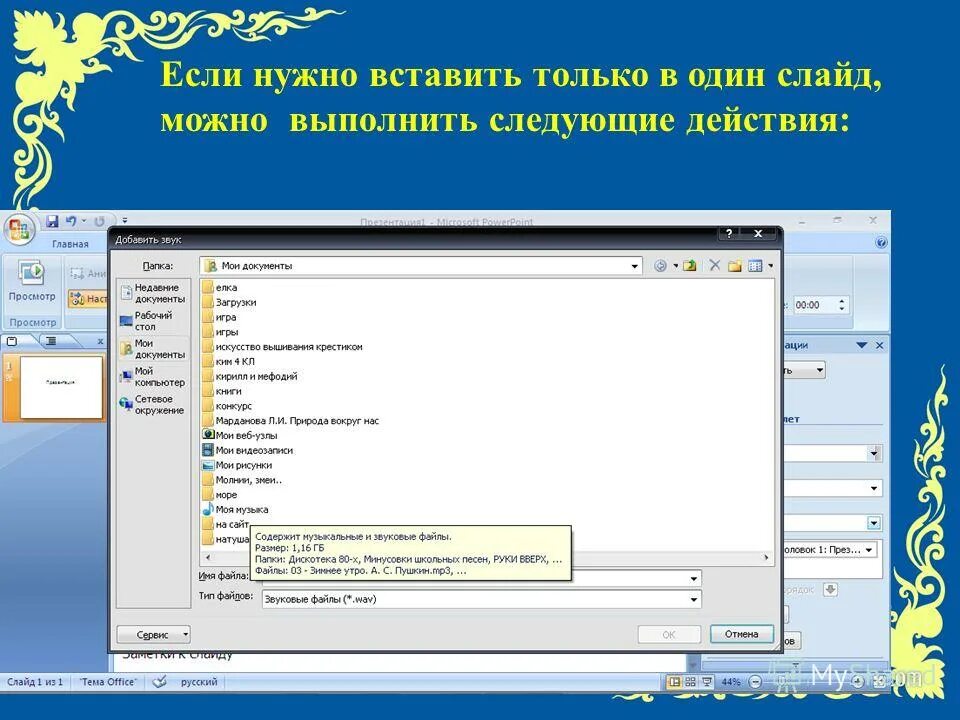Select искусство вышивания крестиком folder

tap(282, 347)
